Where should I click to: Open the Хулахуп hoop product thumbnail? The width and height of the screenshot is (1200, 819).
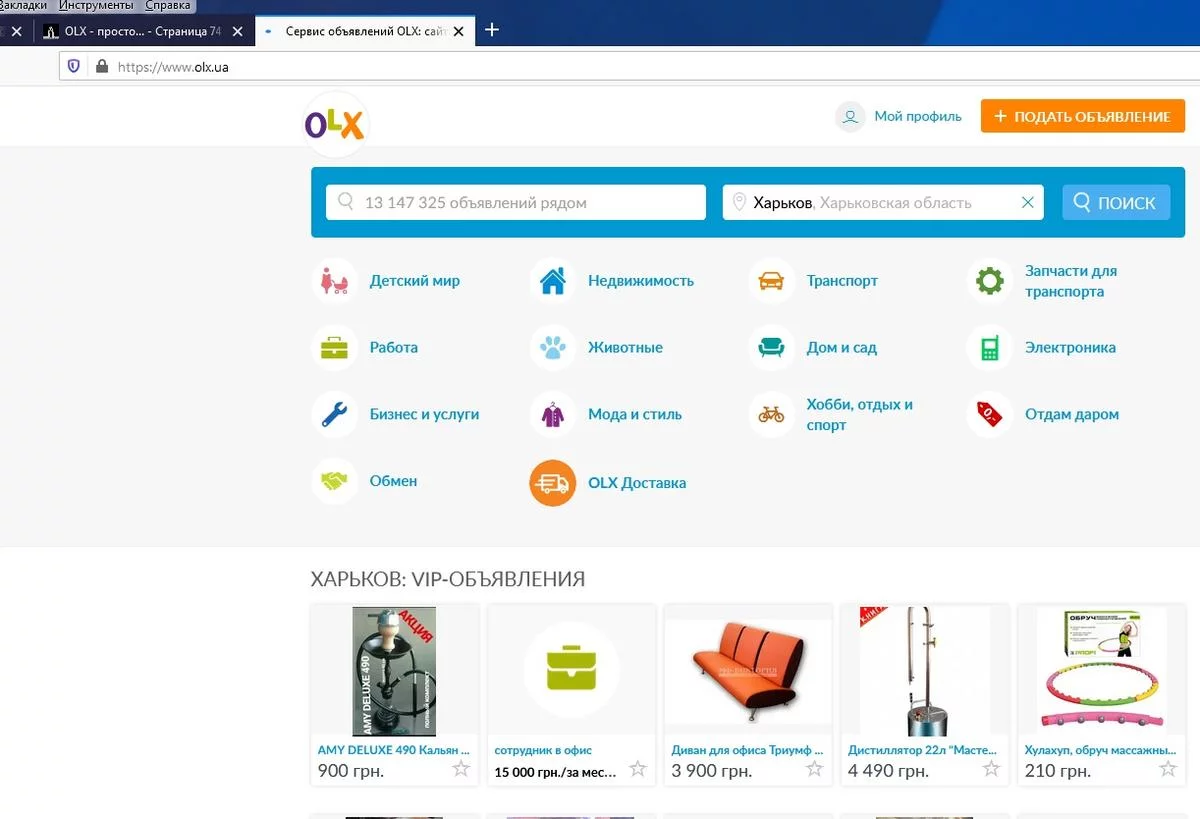point(1101,672)
